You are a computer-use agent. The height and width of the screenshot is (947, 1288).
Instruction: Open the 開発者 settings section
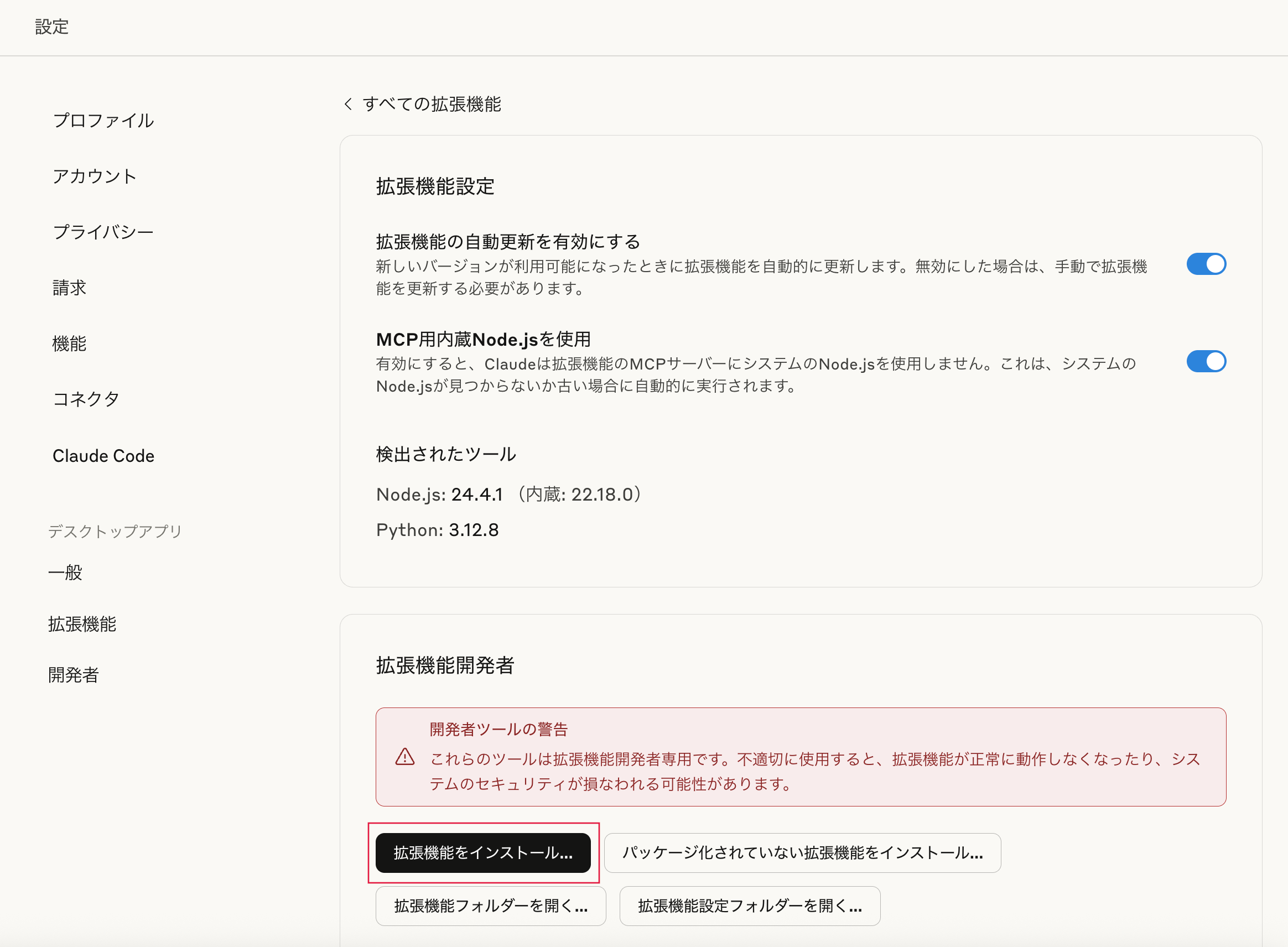pyautogui.click(x=73, y=675)
